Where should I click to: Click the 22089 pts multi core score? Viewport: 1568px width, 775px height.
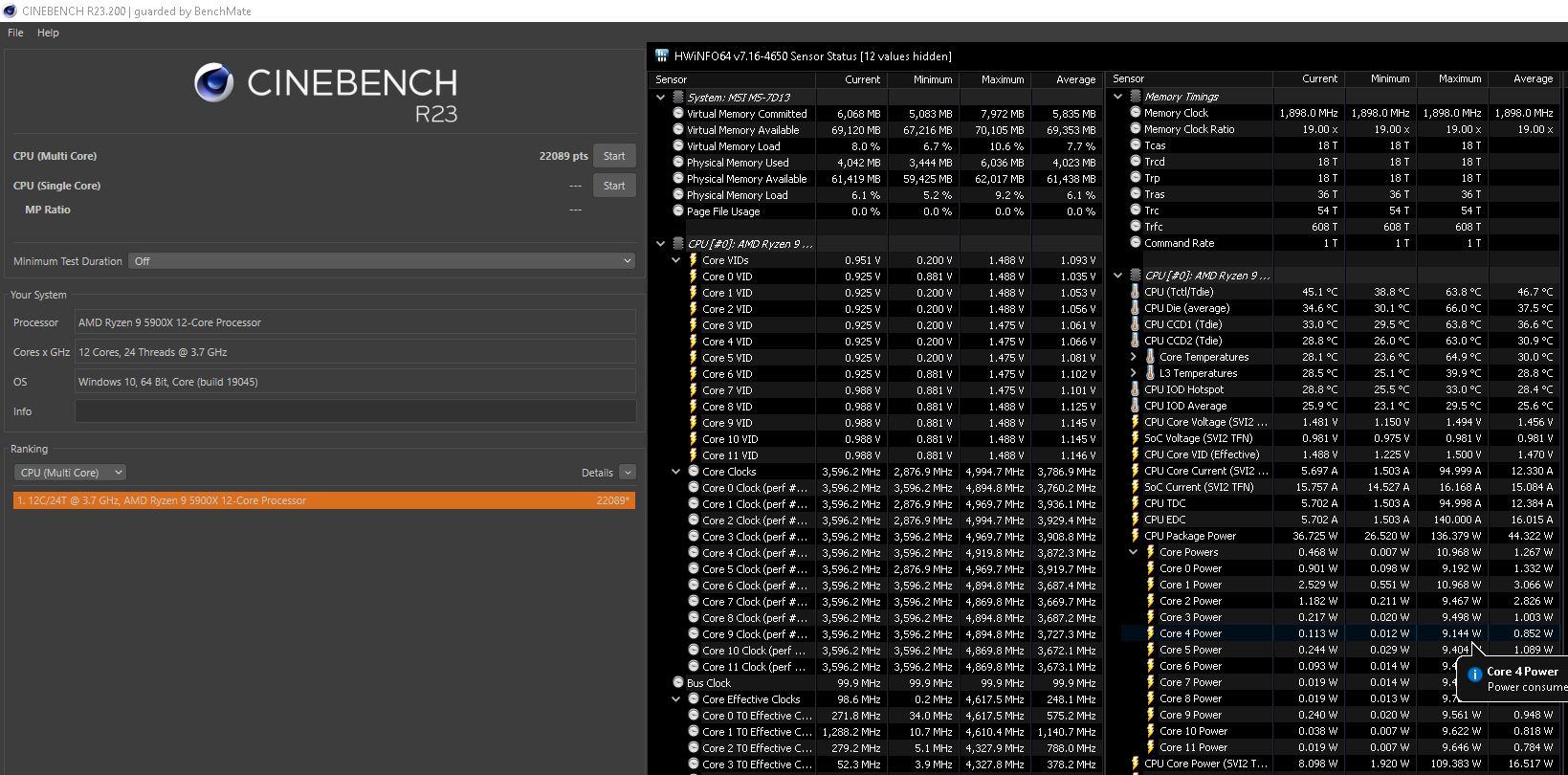563,156
